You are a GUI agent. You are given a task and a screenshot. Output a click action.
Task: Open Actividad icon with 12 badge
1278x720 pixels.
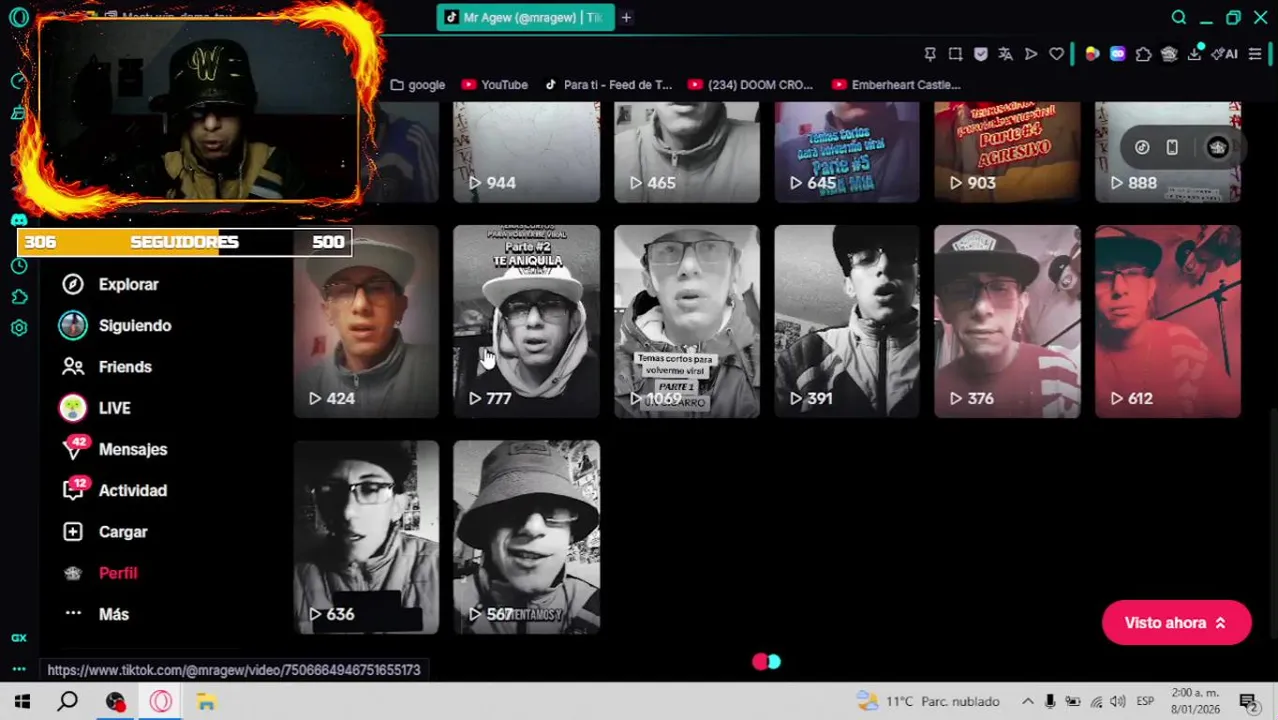pyautogui.click(x=74, y=490)
